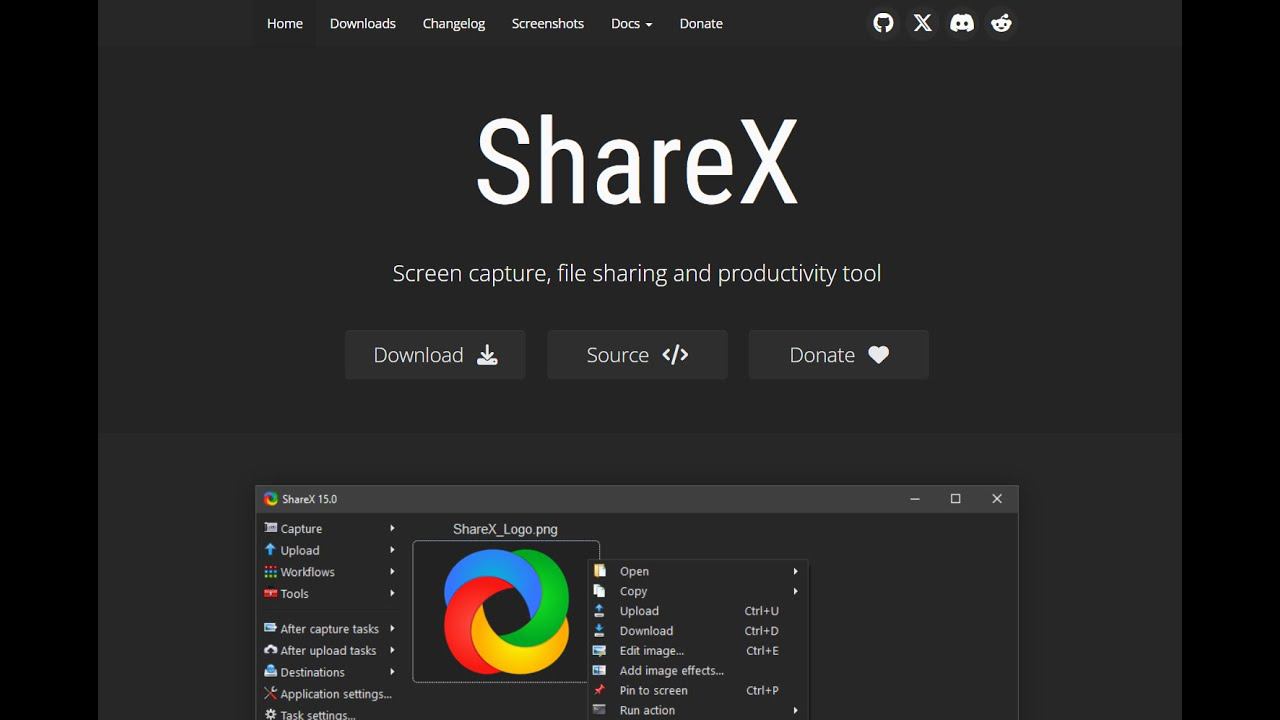Click the Run action icon

pos(600,710)
